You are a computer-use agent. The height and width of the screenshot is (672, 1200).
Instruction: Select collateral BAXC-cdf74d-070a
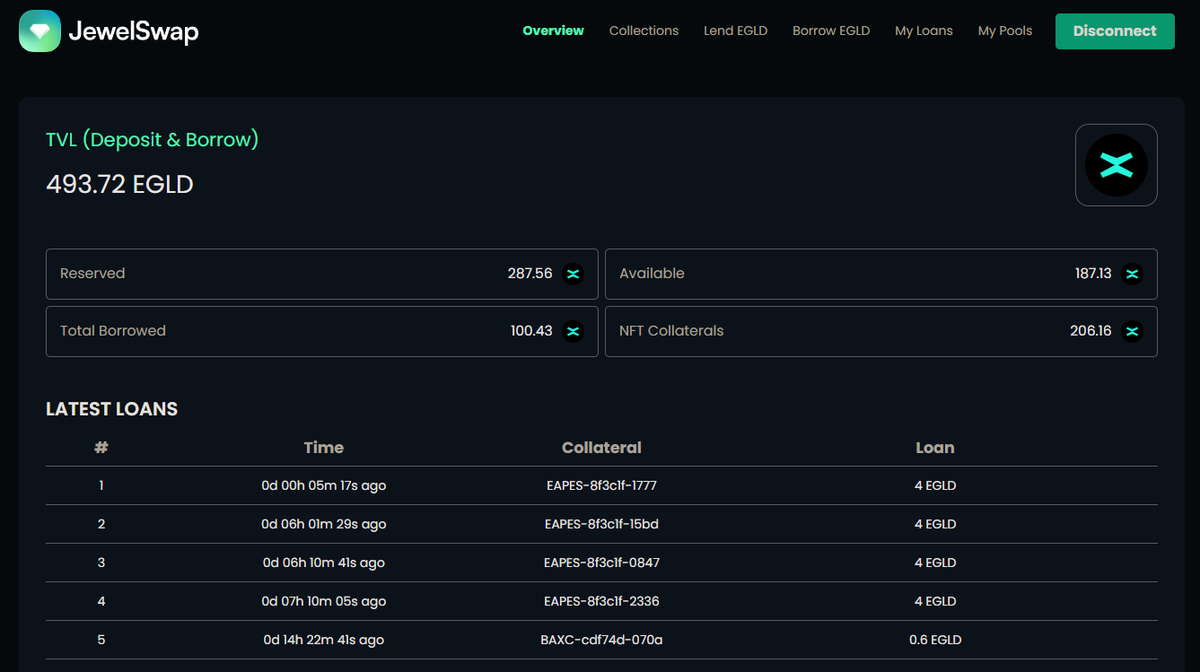(602, 640)
